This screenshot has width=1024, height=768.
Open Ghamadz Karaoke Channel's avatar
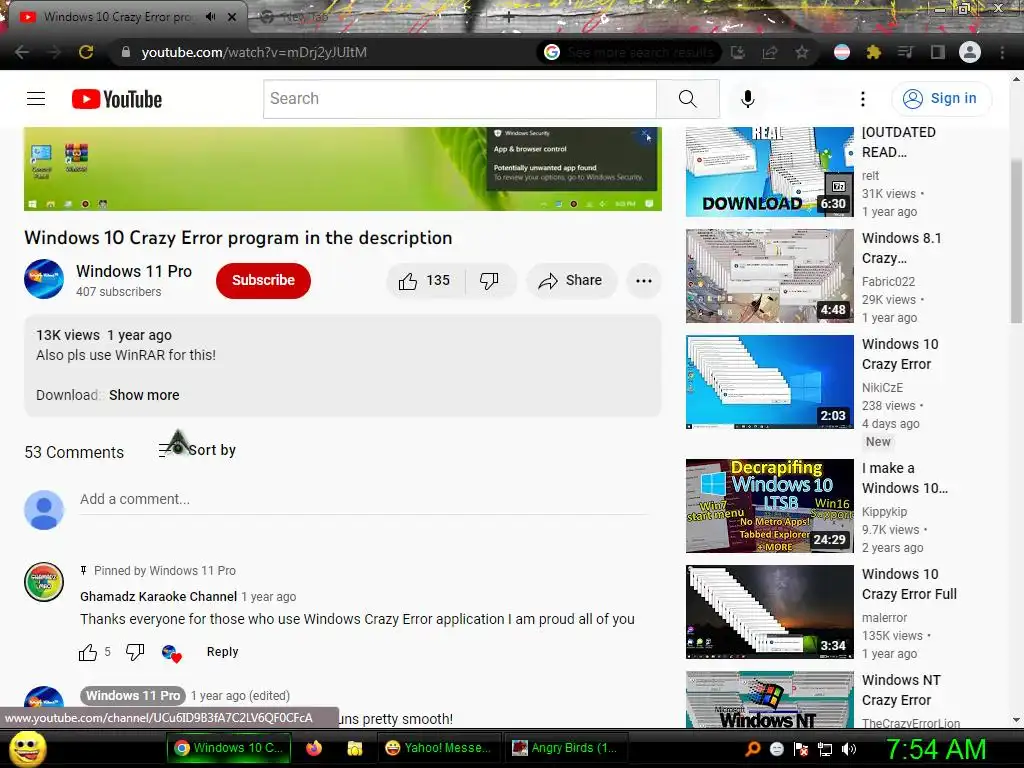click(x=44, y=581)
